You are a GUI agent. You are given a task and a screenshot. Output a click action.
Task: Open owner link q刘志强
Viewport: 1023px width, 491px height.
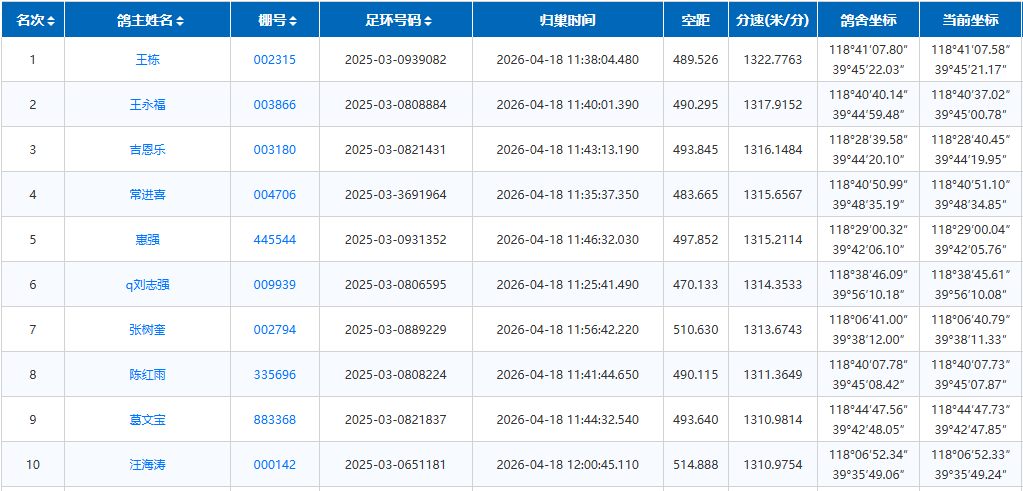[x=147, y=285]
